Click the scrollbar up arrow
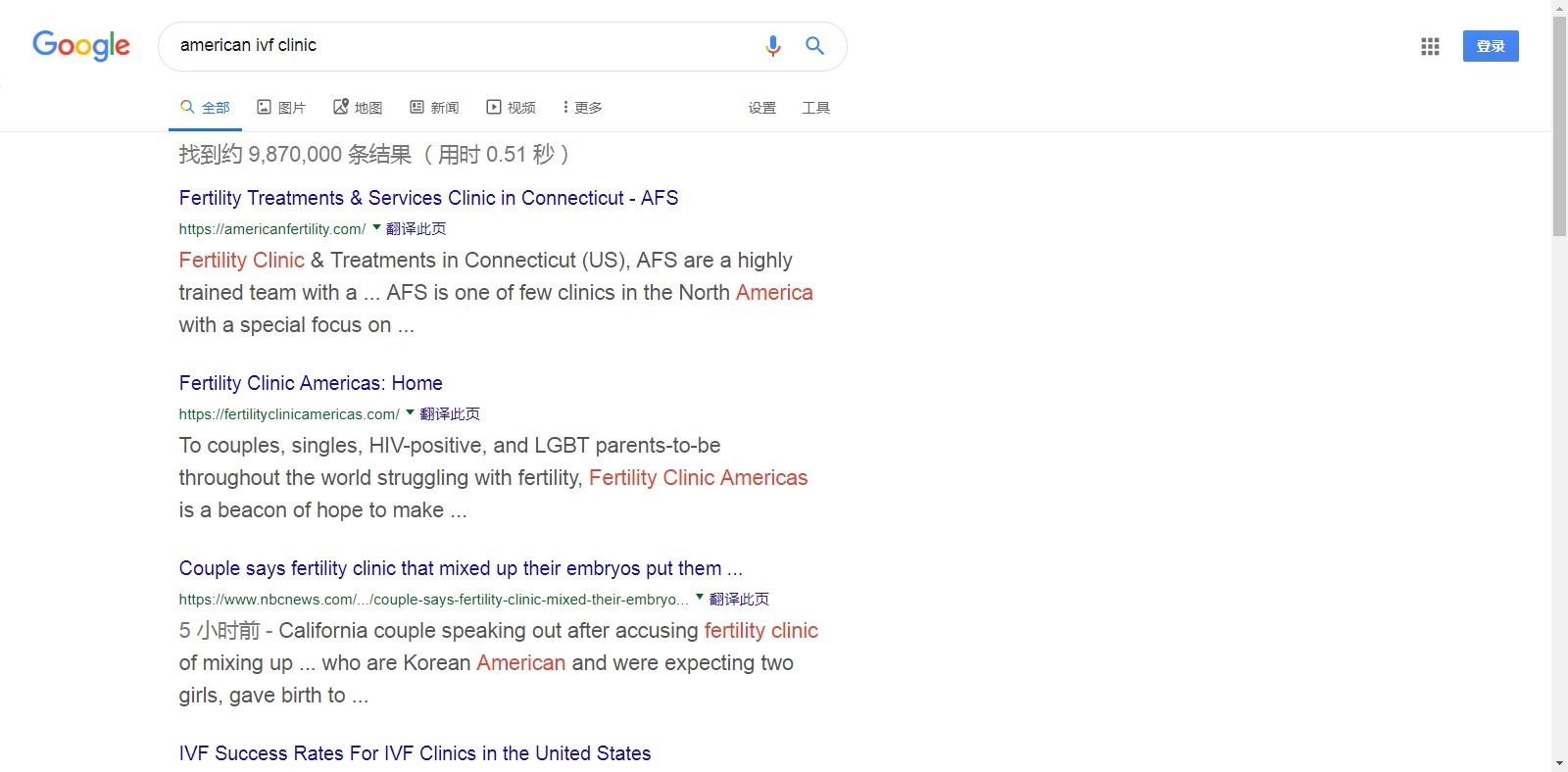The width and height of the screenshot is (1568, 772). click(x=1559, y=7)
